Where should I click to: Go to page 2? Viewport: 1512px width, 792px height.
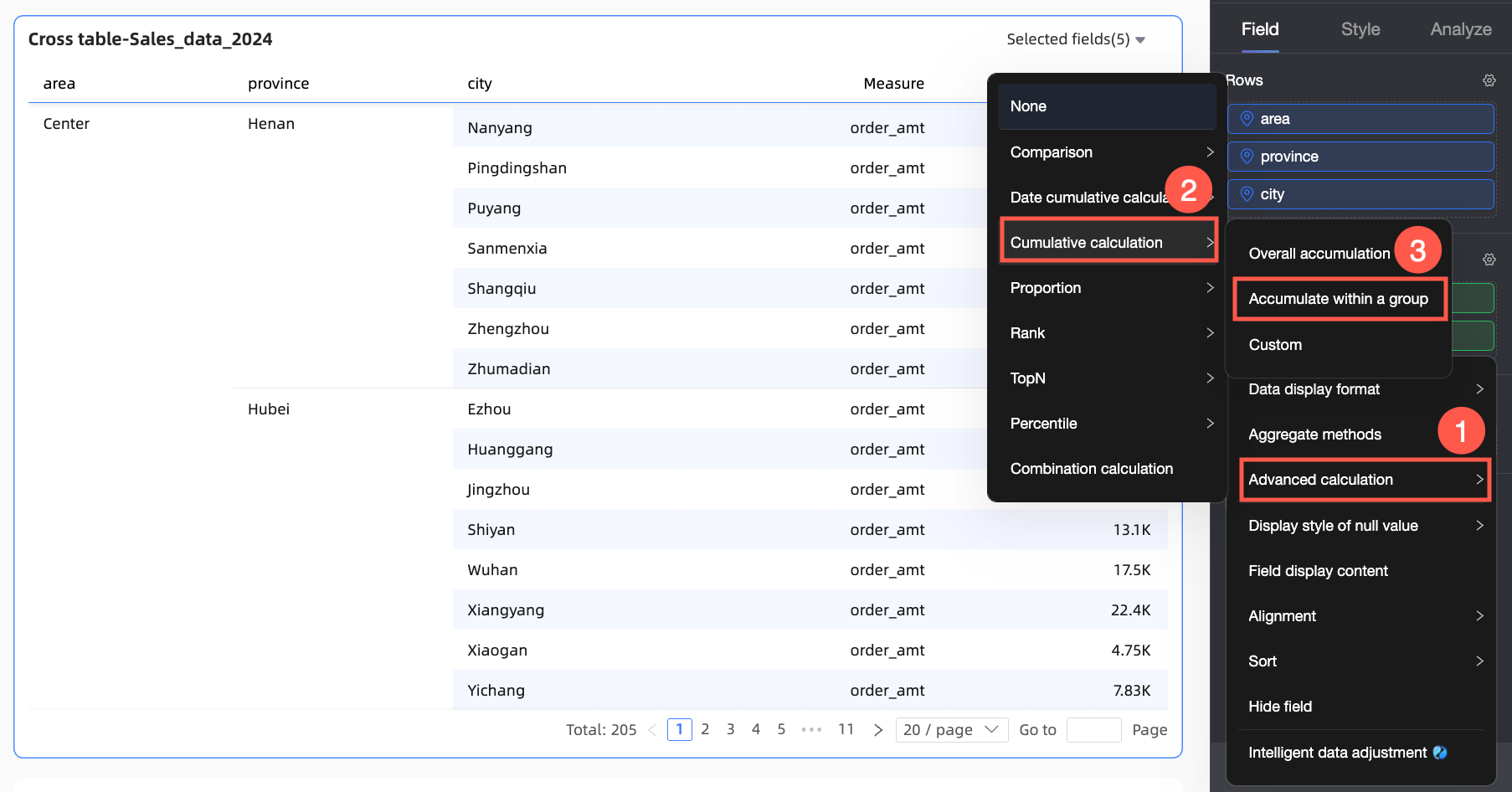click(705, 730)
